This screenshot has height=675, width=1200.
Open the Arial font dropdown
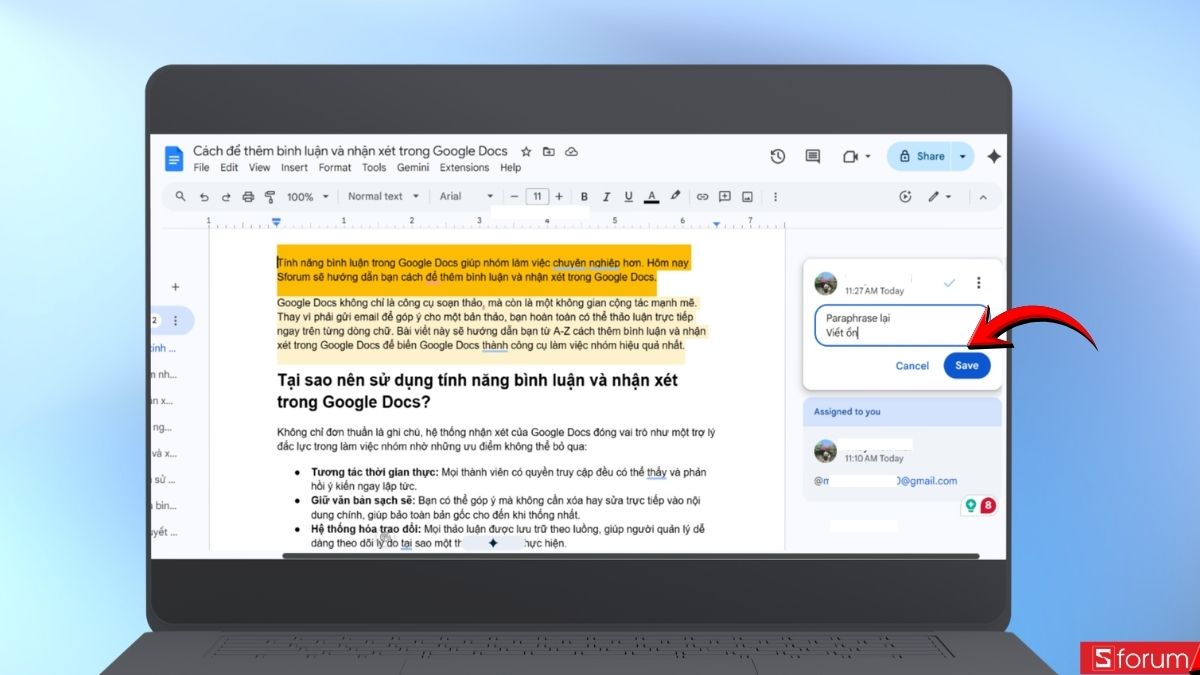(467, 196)
